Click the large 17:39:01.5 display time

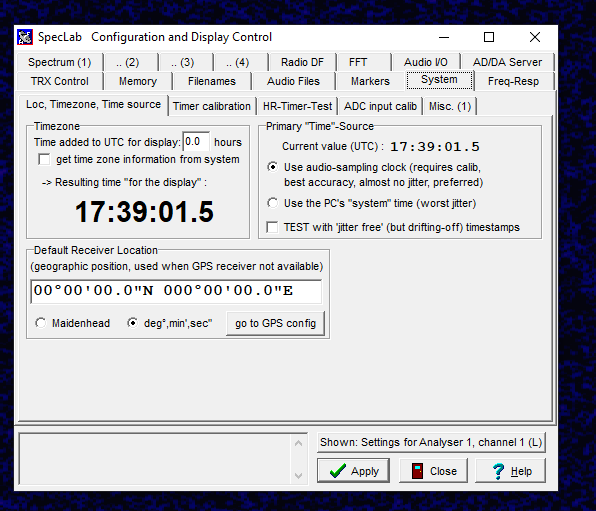click(144, 212)
